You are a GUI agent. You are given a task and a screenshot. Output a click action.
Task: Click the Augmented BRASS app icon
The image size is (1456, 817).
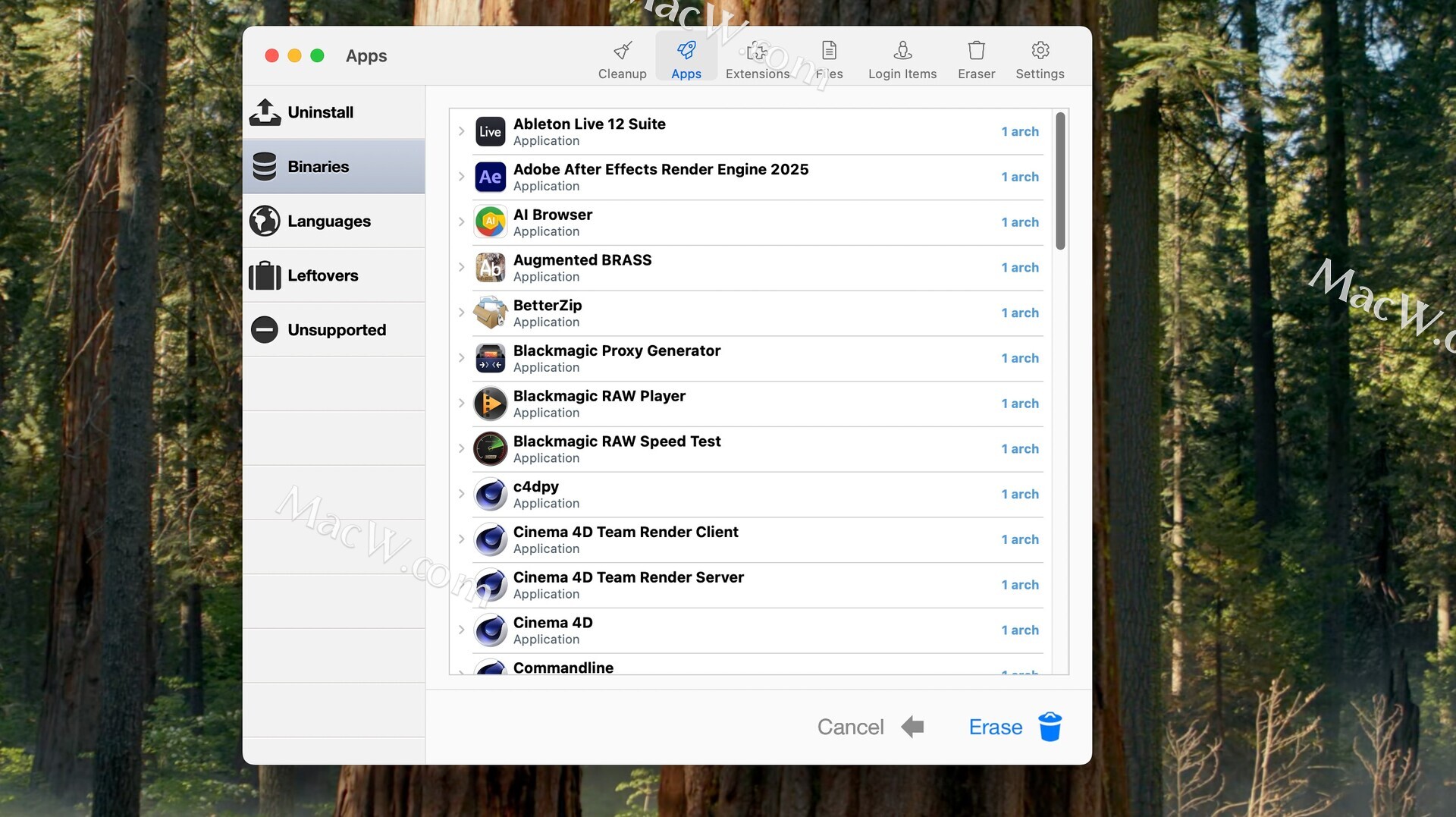point(491,268)
